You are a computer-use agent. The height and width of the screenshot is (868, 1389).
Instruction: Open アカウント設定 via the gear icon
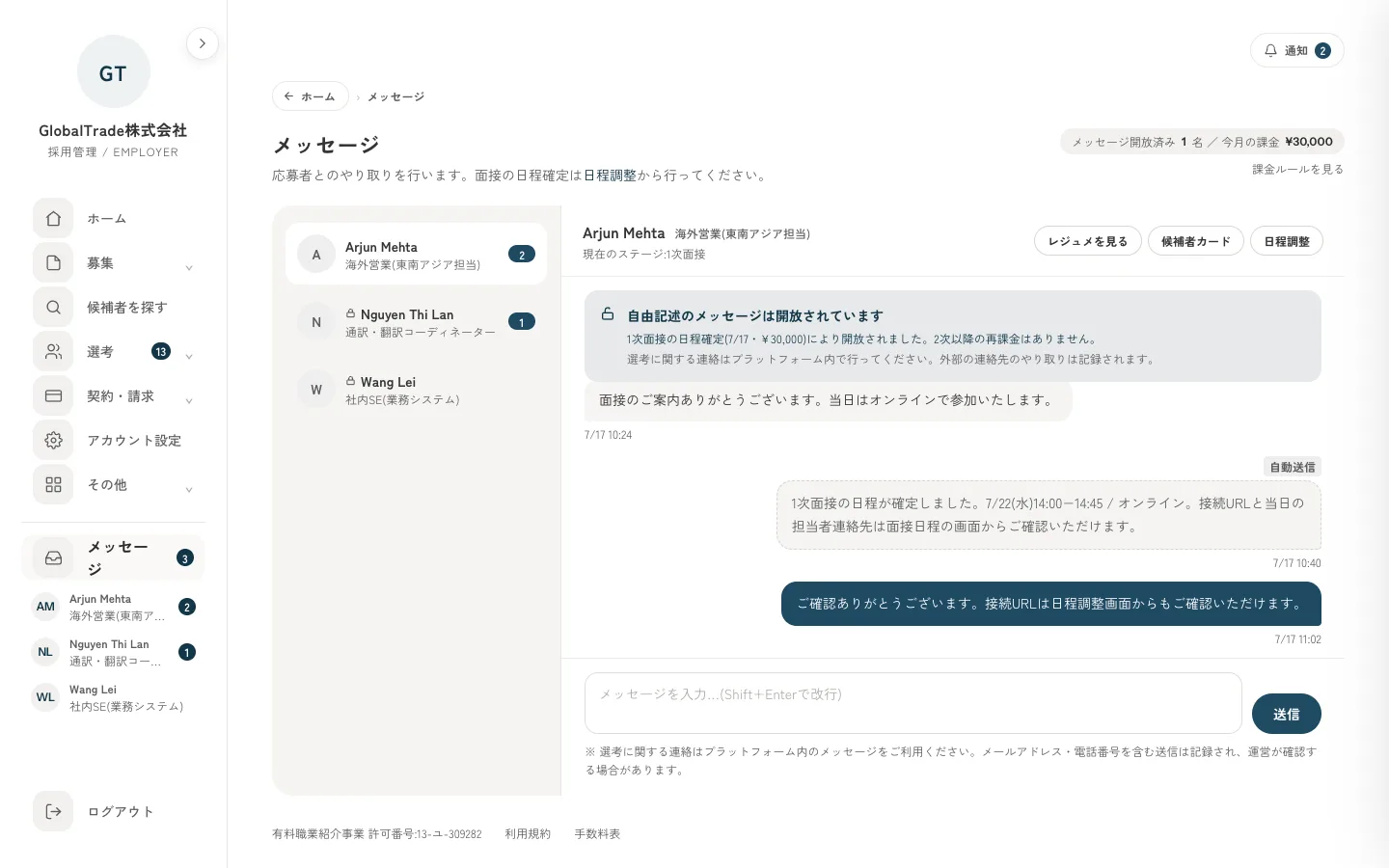point(53,441)
